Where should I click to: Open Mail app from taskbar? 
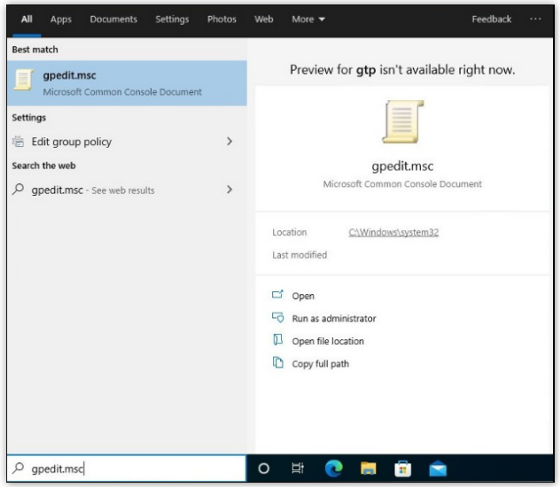click(x=438, y=469)
